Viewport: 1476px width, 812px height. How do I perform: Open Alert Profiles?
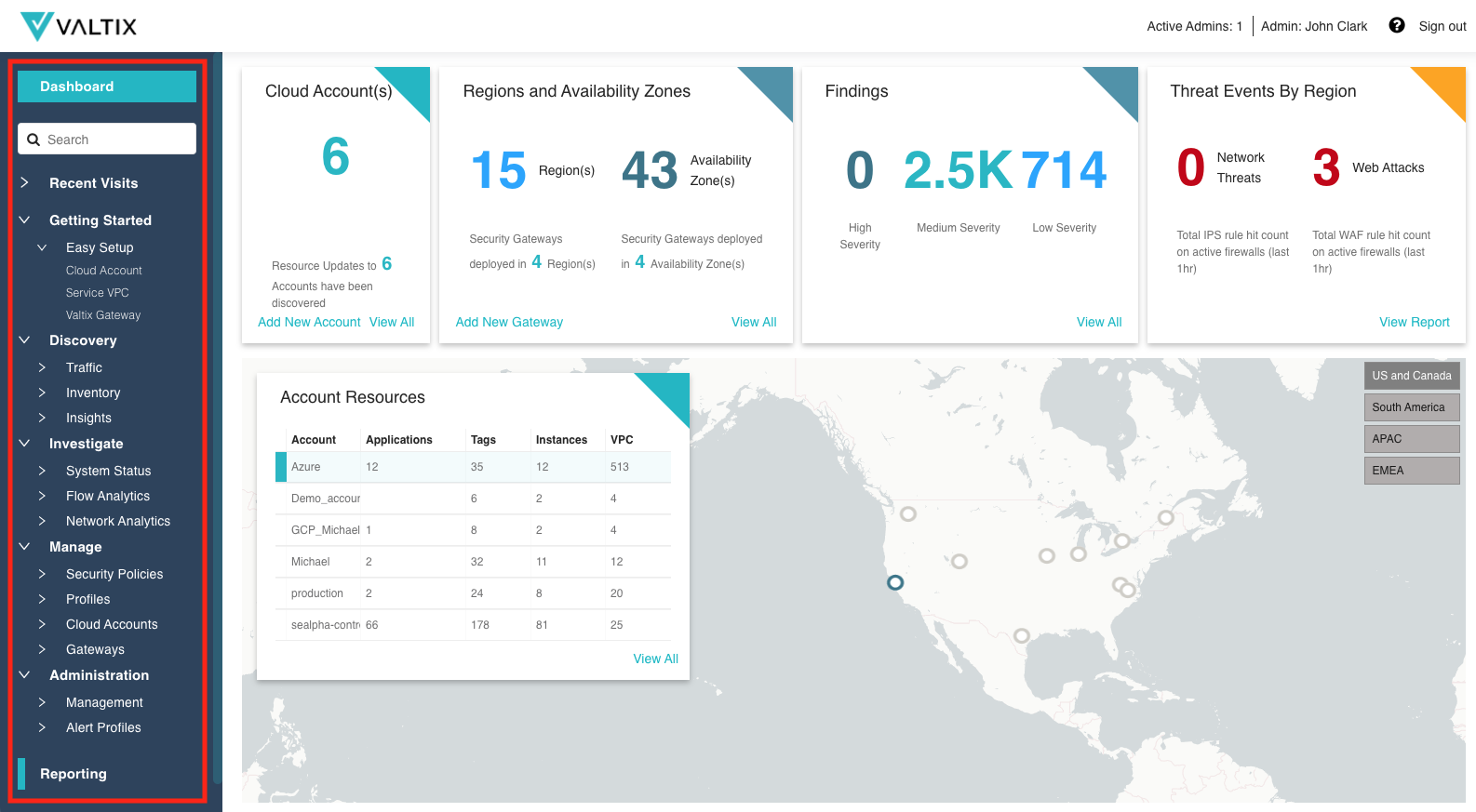(x=103, y=727)
